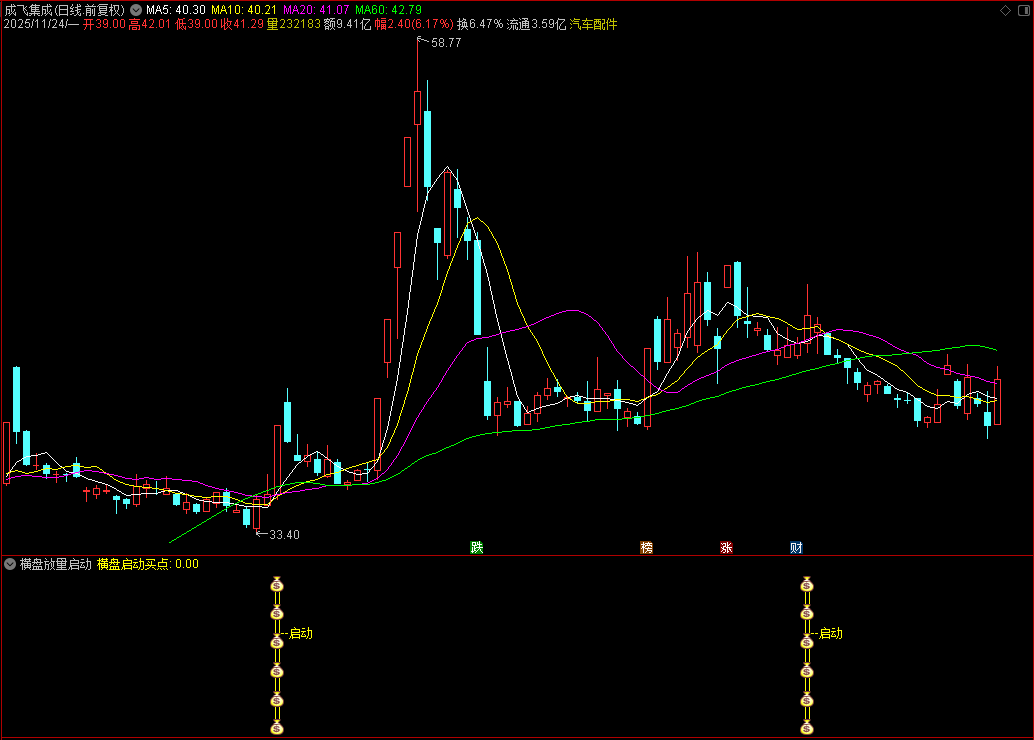Expand the 横盘放量启动 indicator menu arrow
The width and height of the screenshot is (1034, 740).
click(10, 564)
